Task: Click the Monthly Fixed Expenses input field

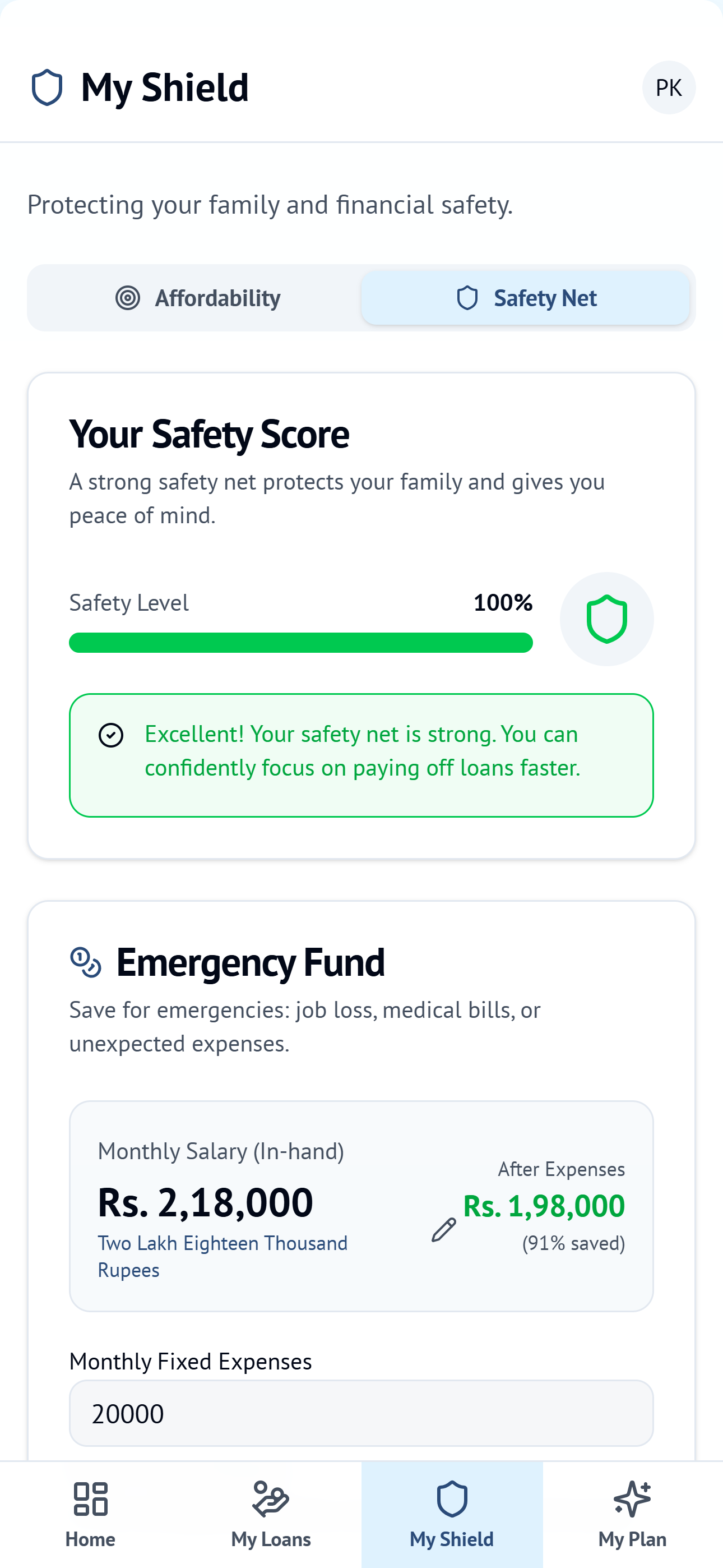Action: click(x=361, y=1413)
